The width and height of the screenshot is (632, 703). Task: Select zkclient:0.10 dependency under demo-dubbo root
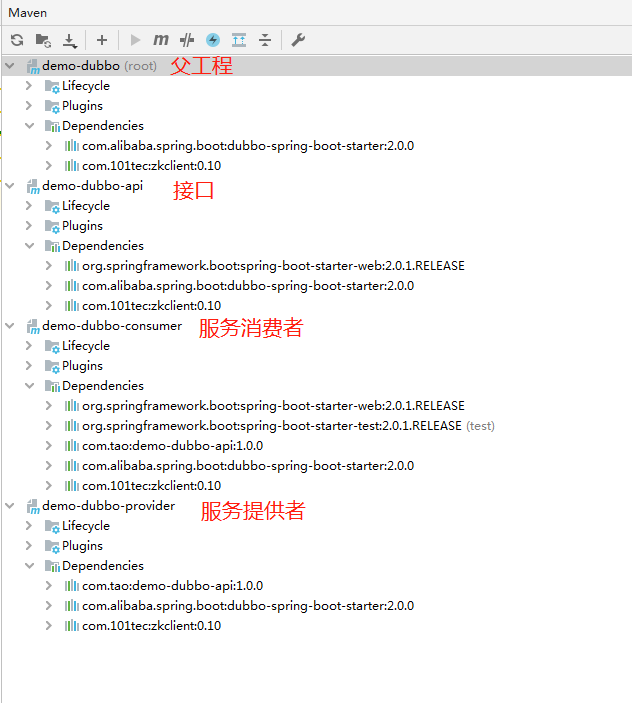click(152, 166)
